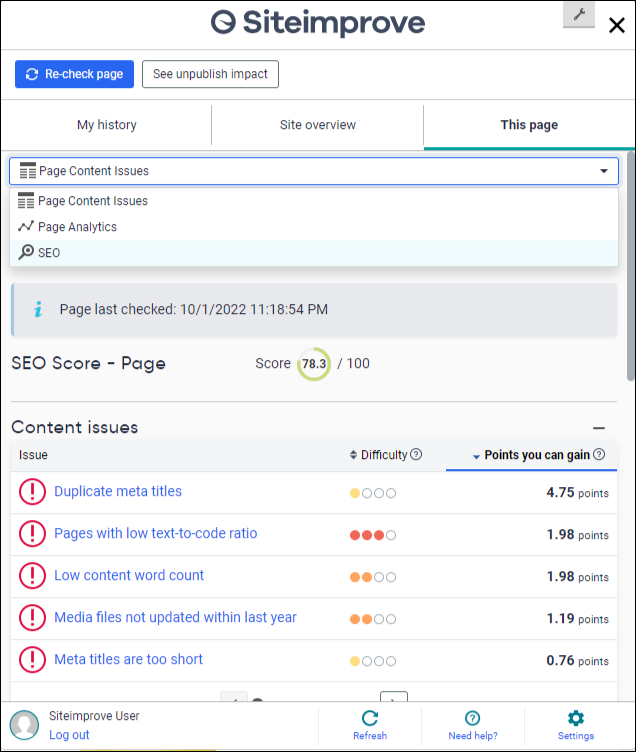Open Settings gear in footer
The width and height of the screenshot is (636, 752).
(576, 718)
